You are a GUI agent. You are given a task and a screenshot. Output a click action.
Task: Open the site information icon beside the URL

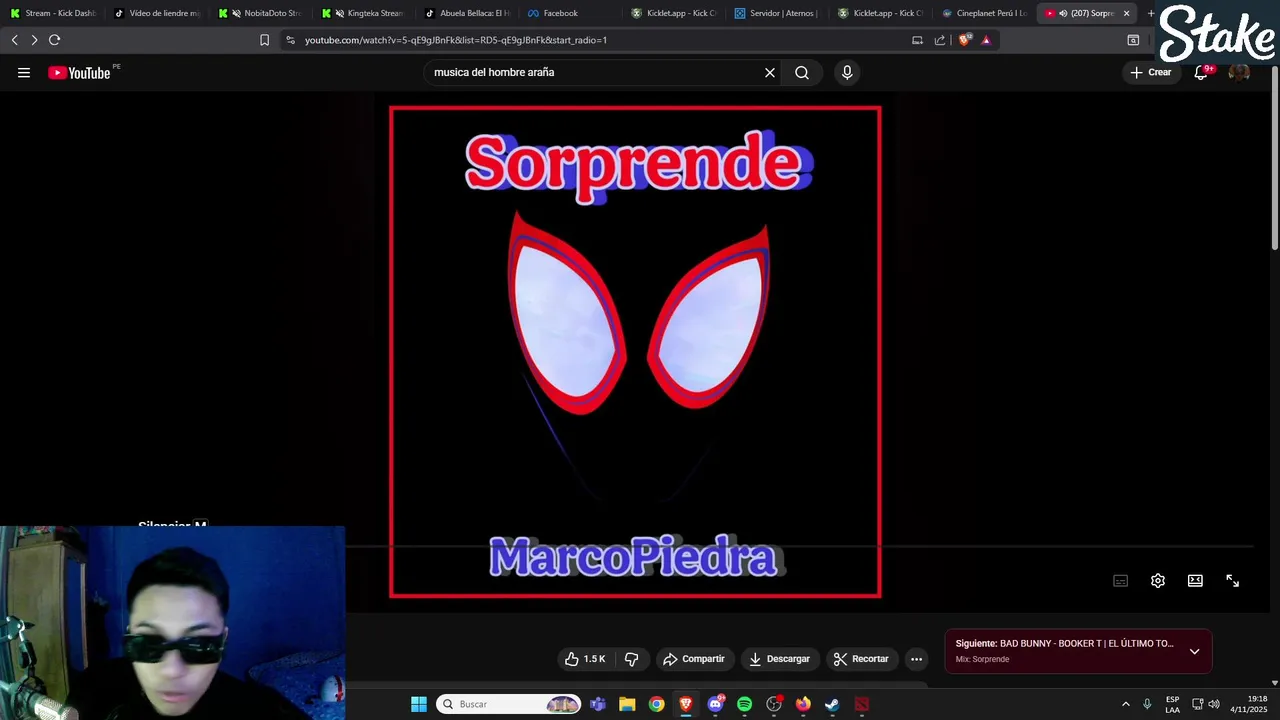pos(290,40)
